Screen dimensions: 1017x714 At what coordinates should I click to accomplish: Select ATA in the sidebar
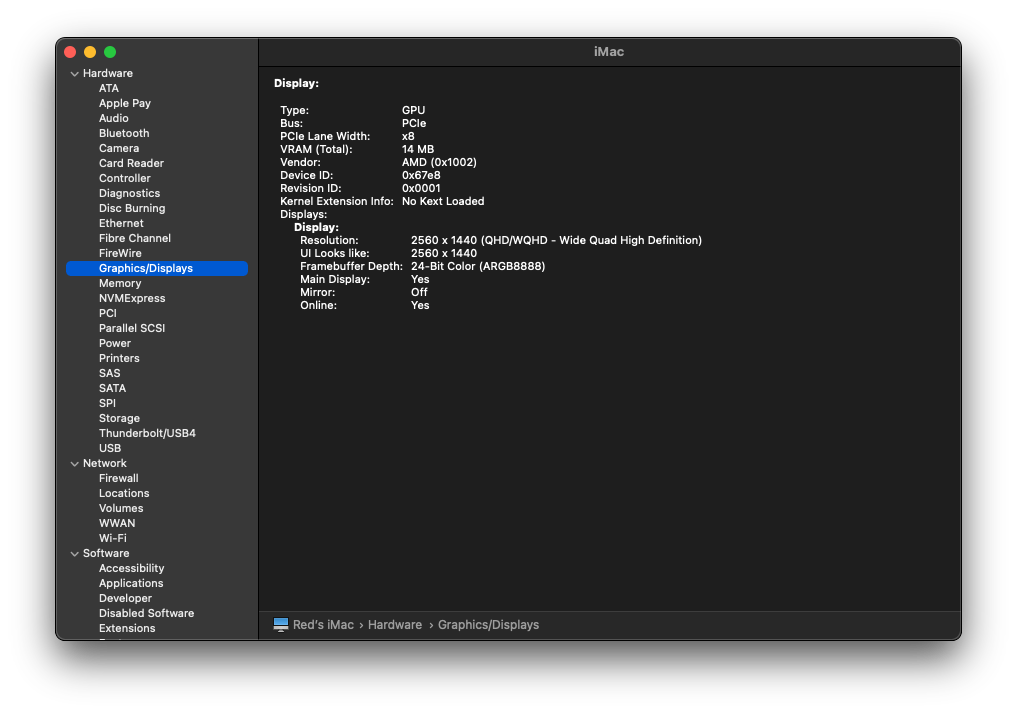click(x=109, y=88)
